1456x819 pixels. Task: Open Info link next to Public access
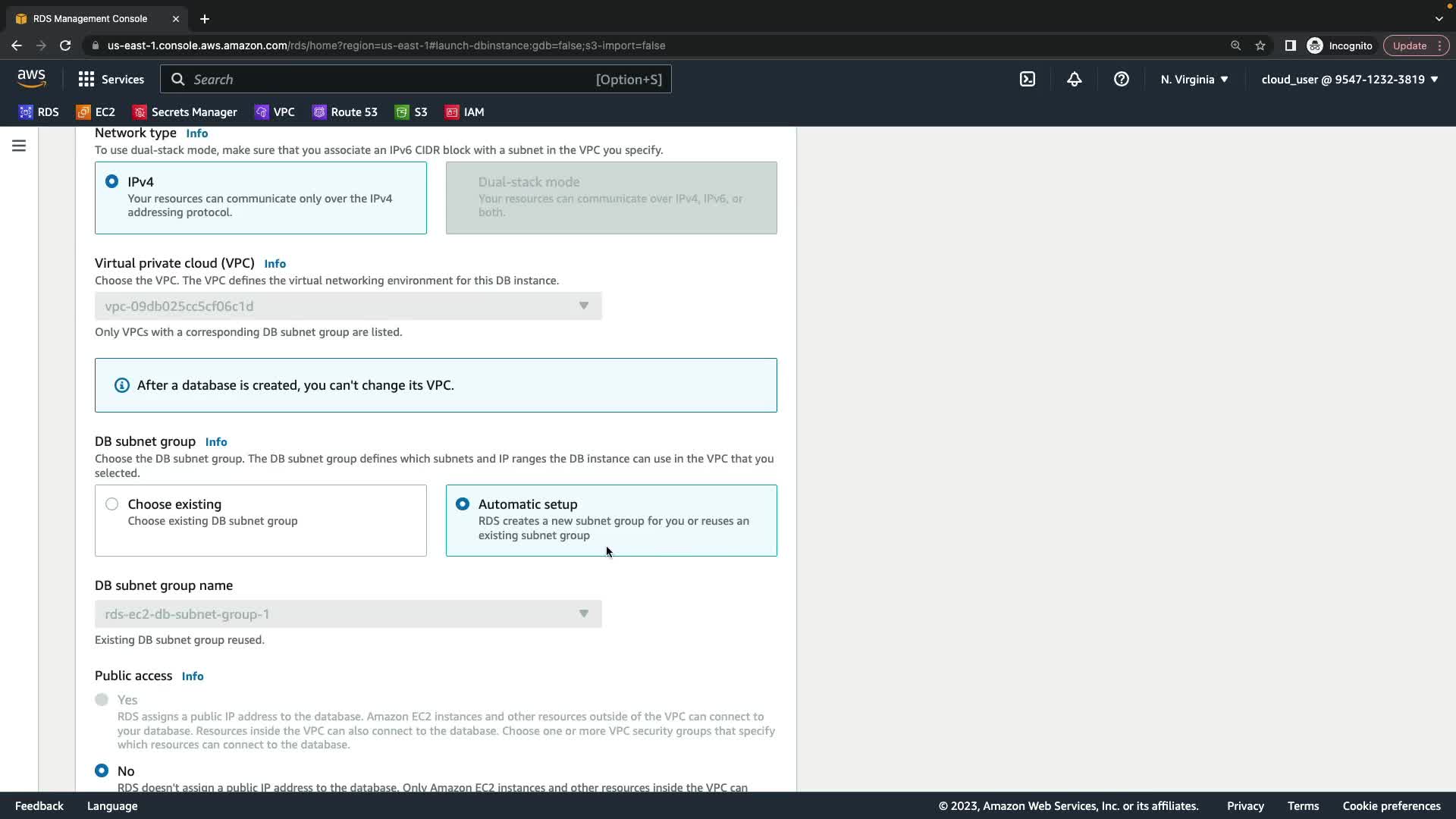193,676
